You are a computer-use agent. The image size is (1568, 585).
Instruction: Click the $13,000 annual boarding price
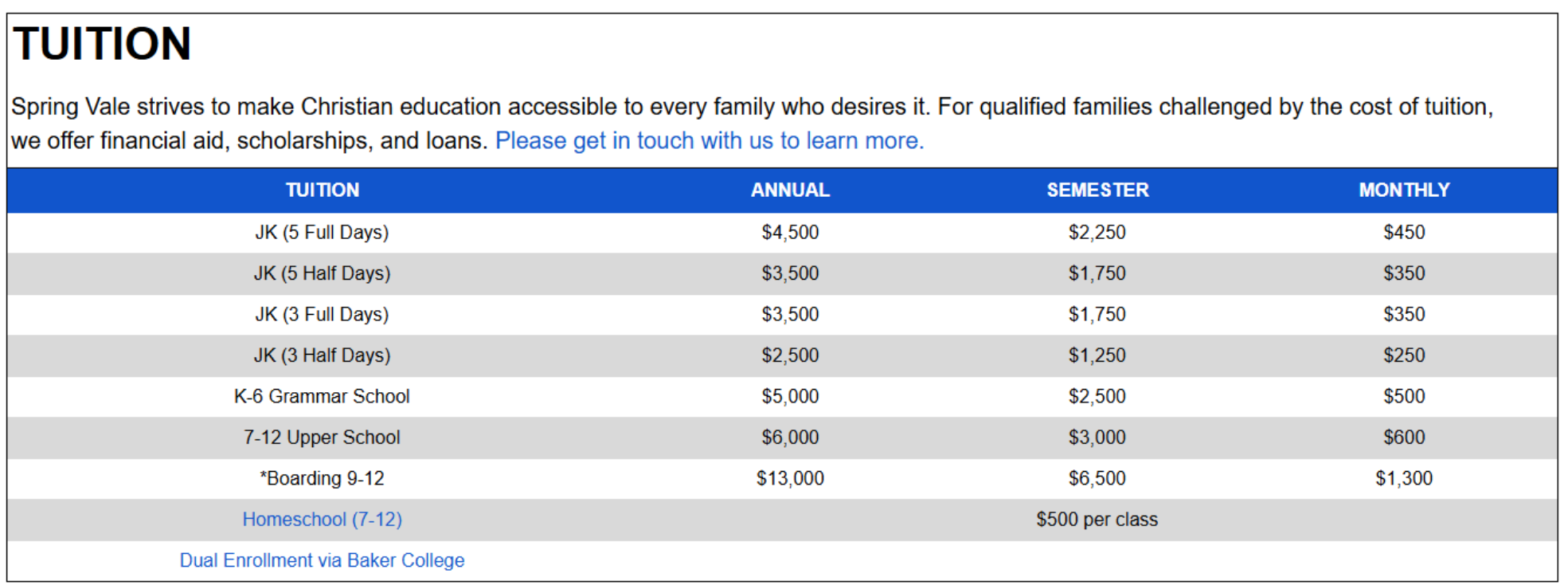pyautogui.click(x=790, y=478)
